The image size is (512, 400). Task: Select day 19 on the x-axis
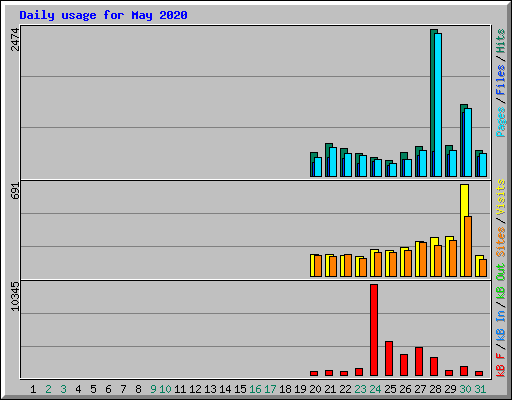pos(300,389)
